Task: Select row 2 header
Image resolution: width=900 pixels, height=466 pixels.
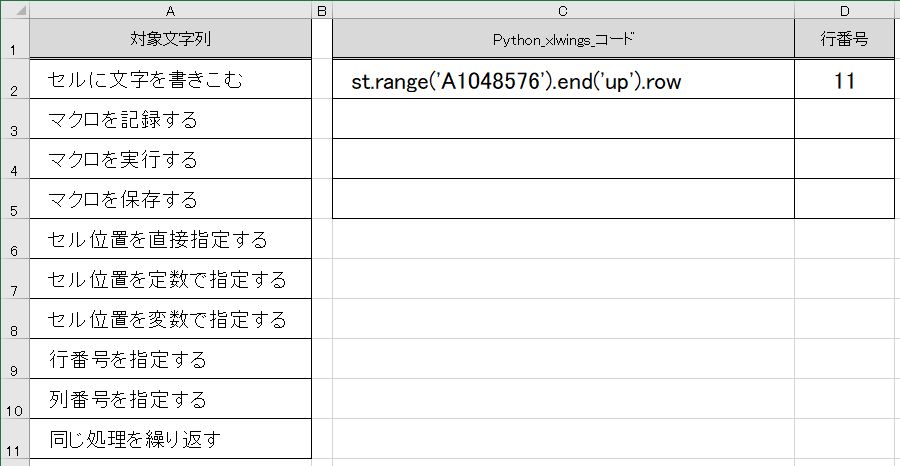Action: pyautogui.click(x=15, y=79)
